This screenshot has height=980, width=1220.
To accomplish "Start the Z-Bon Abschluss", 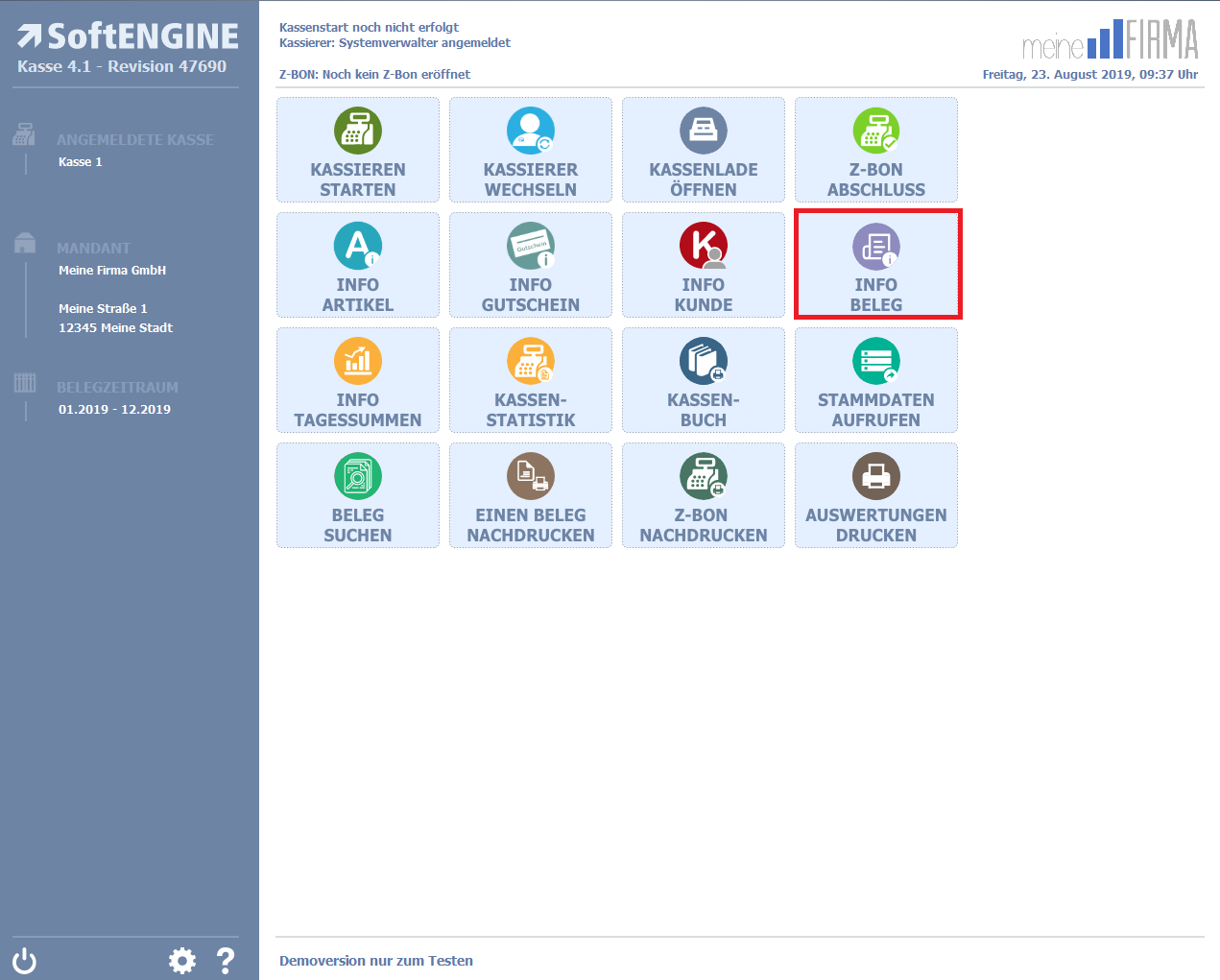I will click(x=875, y=150).
